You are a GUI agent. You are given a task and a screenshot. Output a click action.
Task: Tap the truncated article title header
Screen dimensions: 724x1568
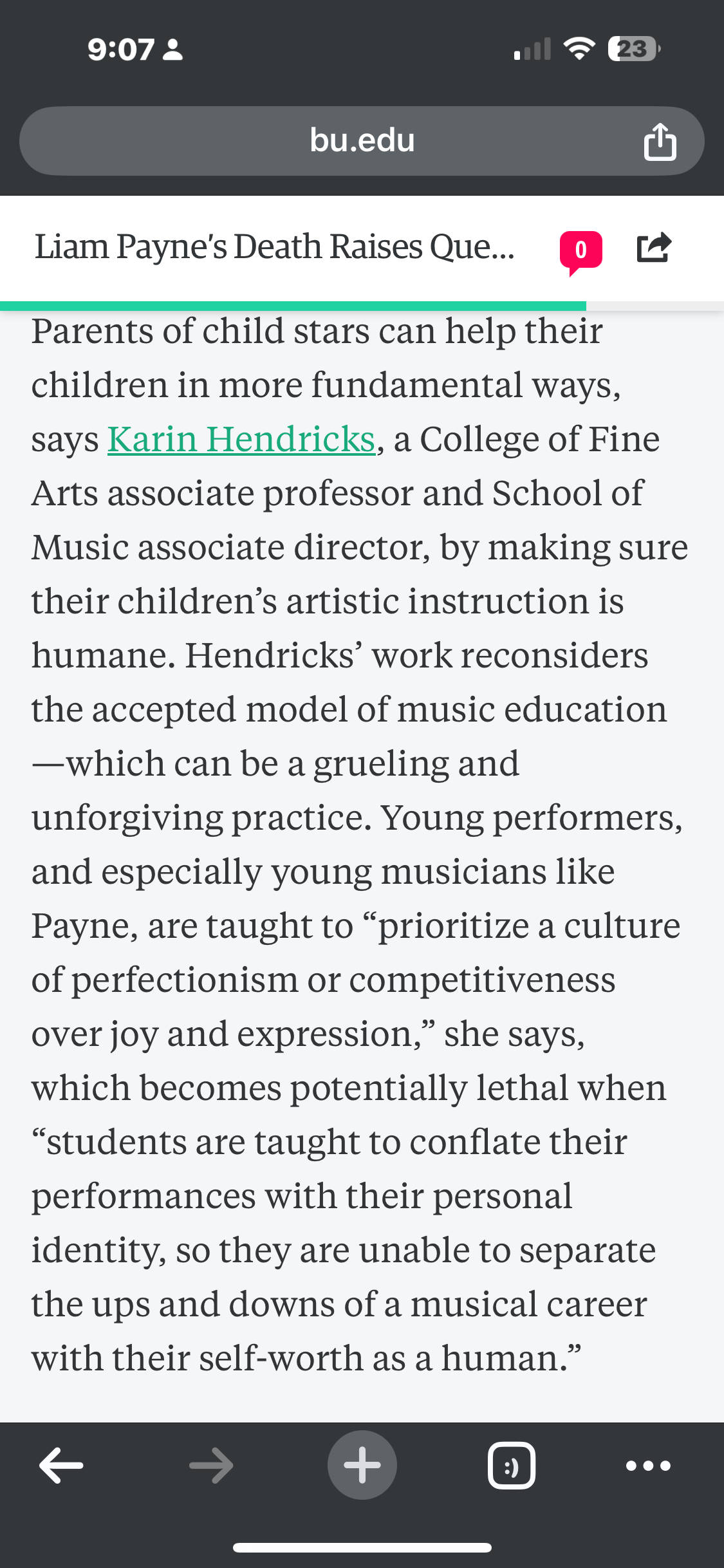(275, 247)
